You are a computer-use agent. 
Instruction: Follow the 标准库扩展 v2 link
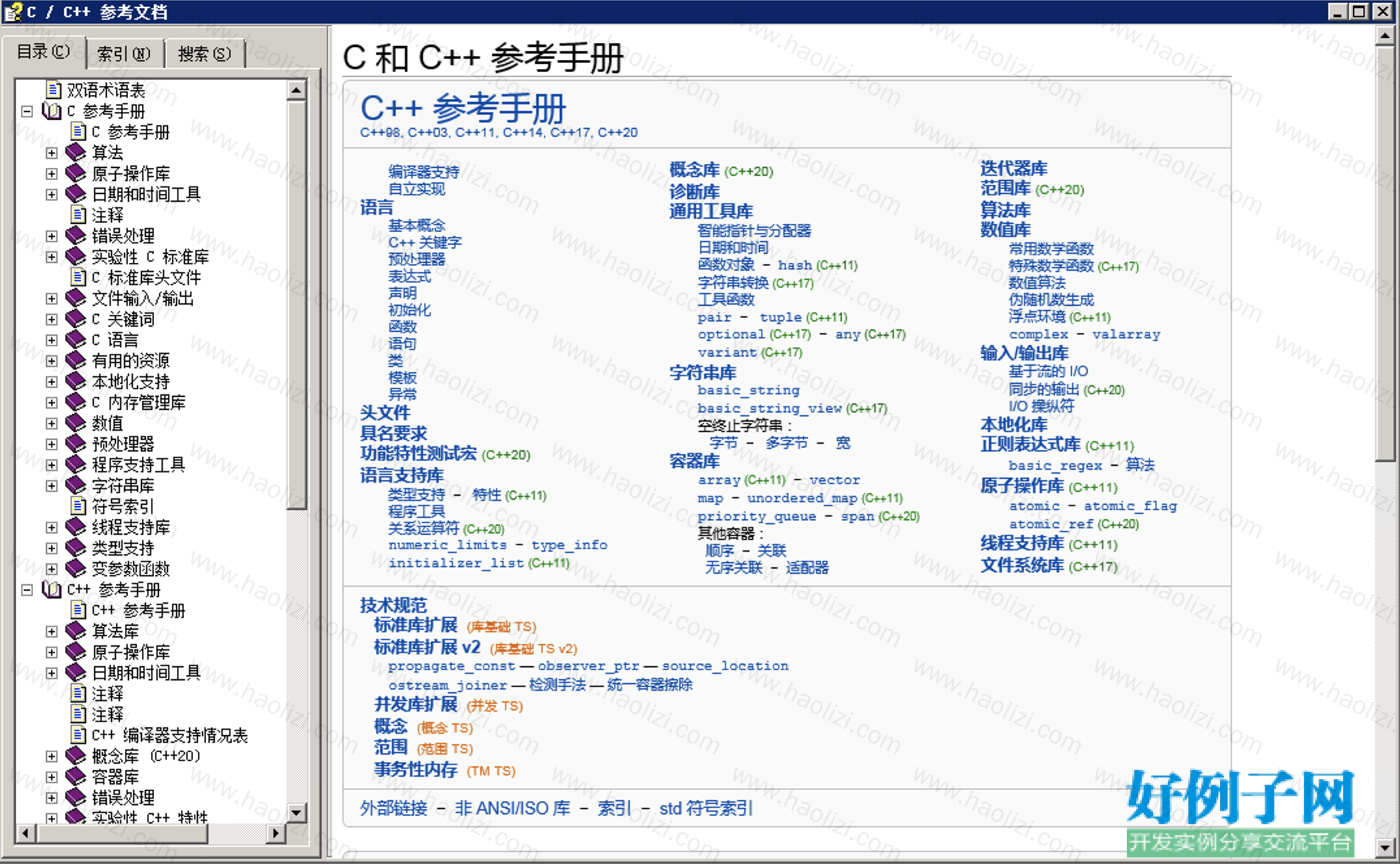(427, 647)
